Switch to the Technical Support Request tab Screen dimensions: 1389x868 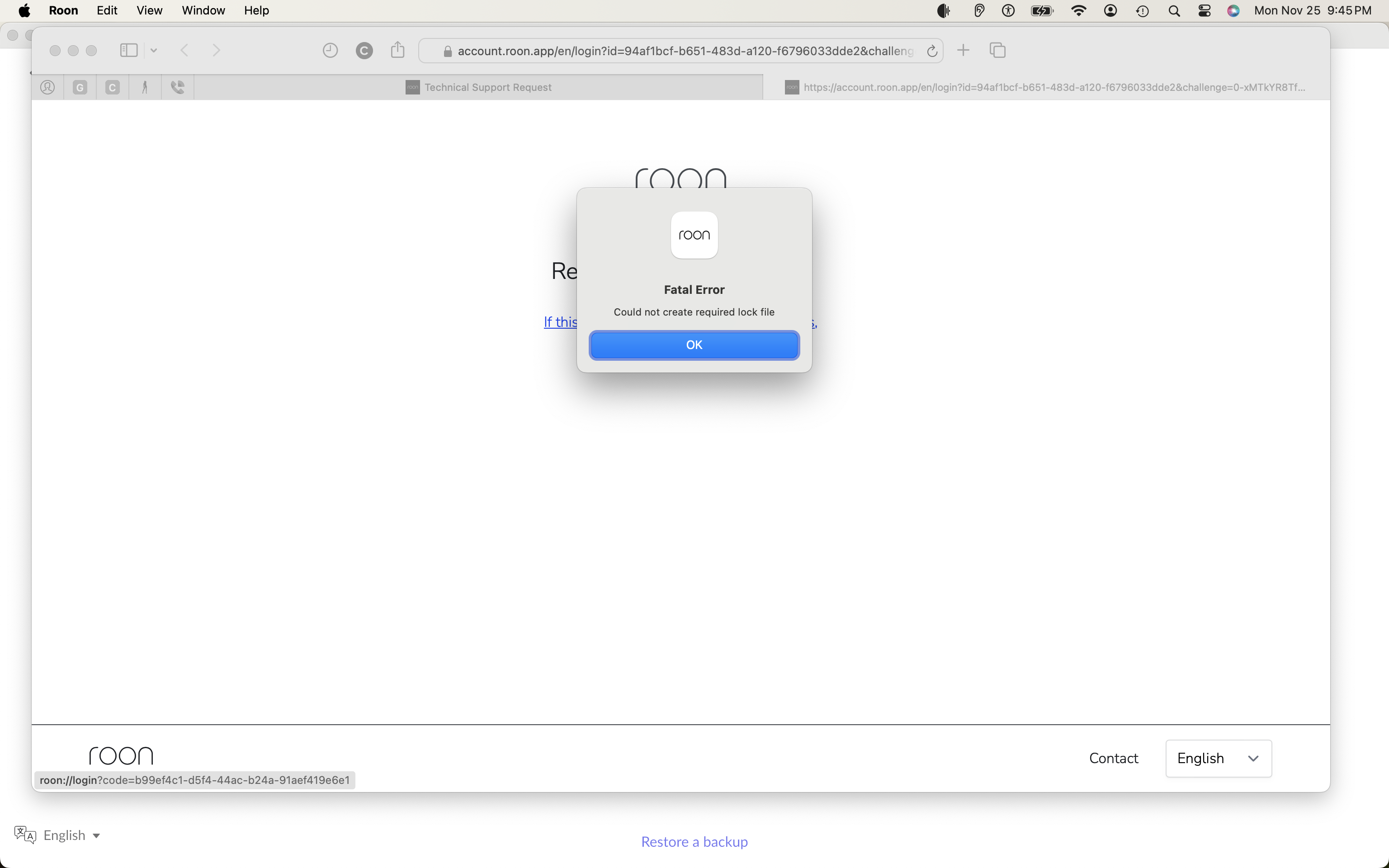(479, 87)
